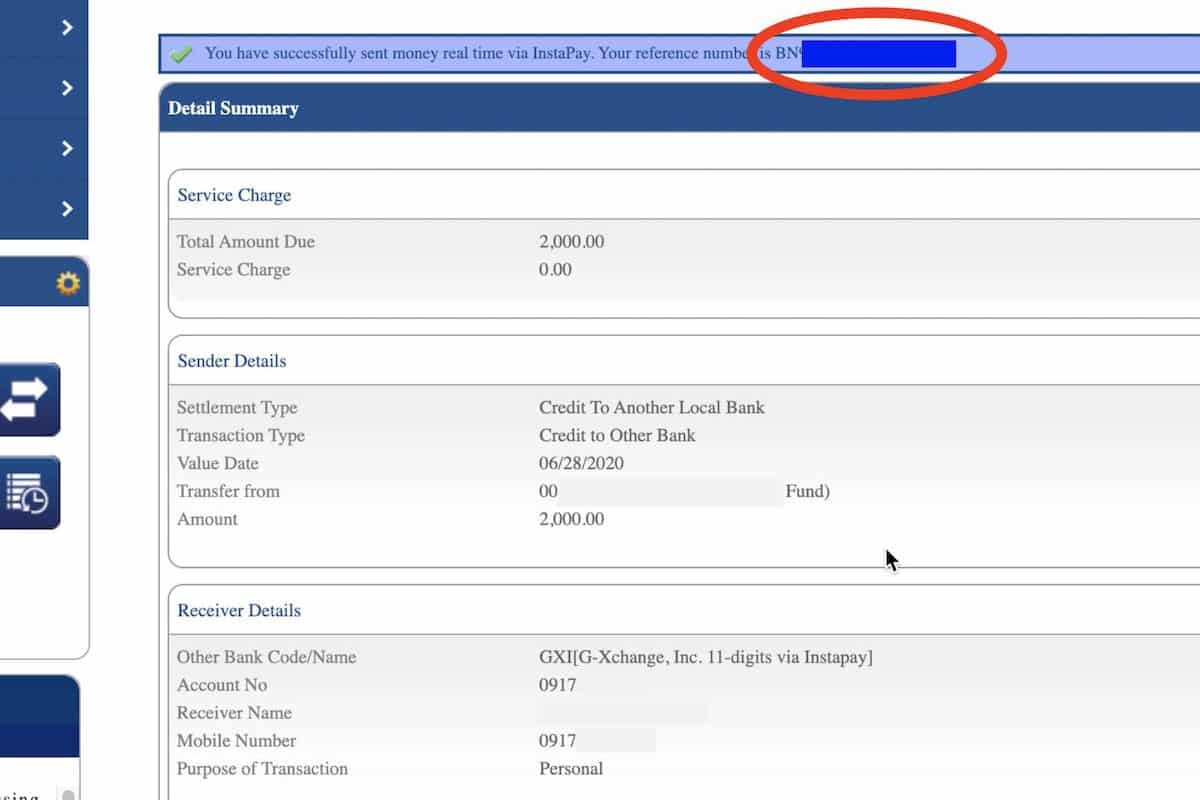The width and height of the screenshot is (1200, 800).
Task: Select the Receiver Details section heading
Action: click(x=238, y=610)
